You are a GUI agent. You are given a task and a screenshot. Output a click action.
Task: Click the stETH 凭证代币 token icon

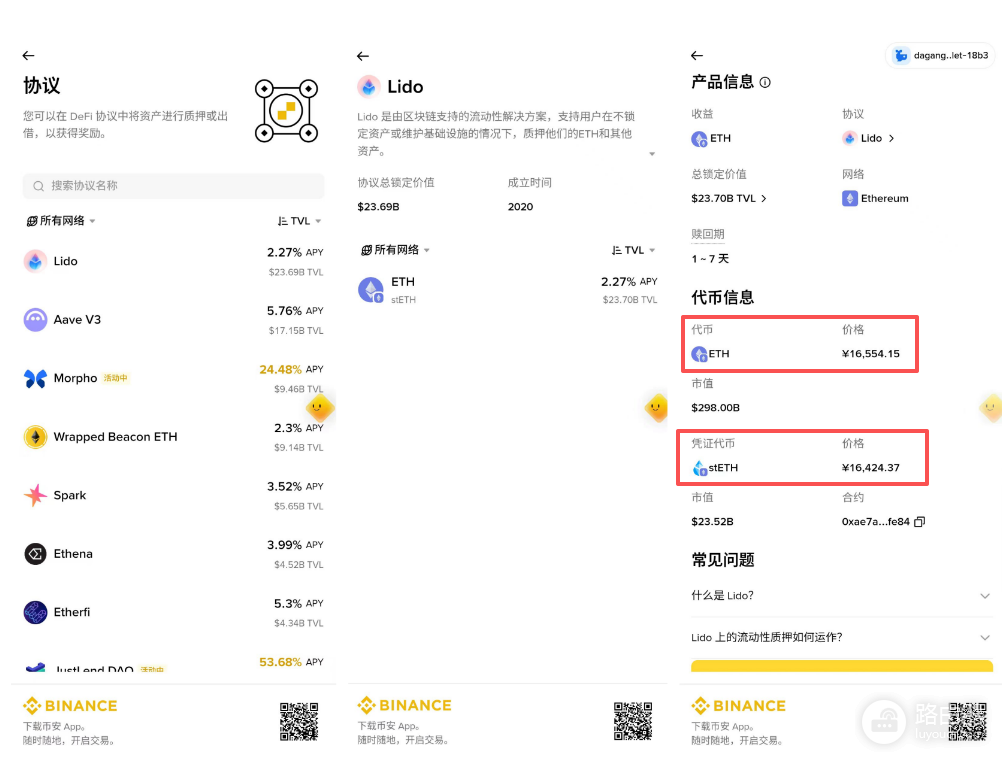tap(699, 469)
